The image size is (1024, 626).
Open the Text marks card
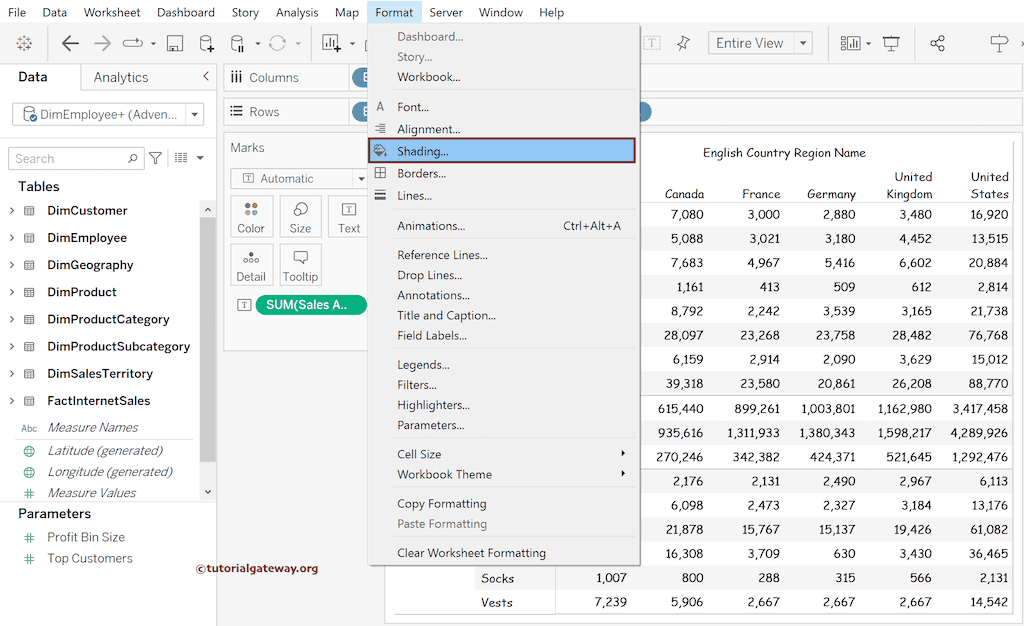pos(348,215)
